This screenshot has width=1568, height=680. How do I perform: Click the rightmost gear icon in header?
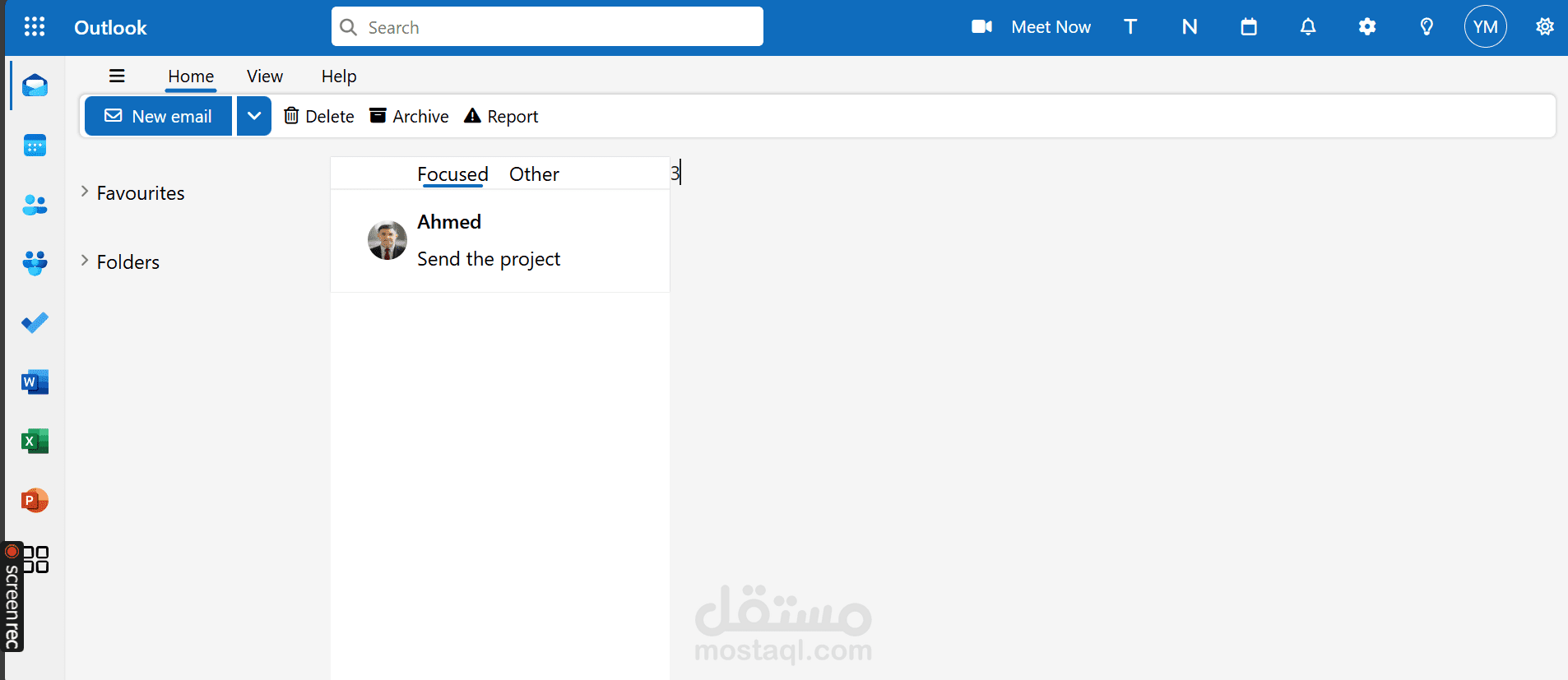pyautogui.click(x=1545, y=27)
